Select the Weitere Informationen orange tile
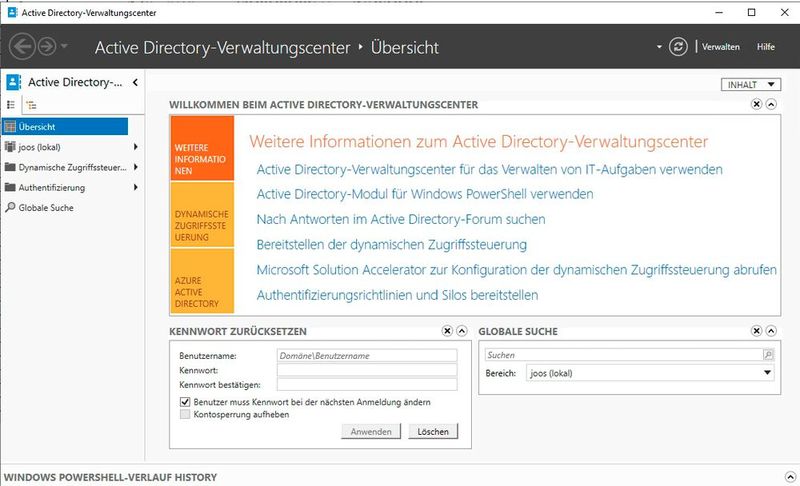The width and height of the screenshot is (800, 486). click(203, 148)
